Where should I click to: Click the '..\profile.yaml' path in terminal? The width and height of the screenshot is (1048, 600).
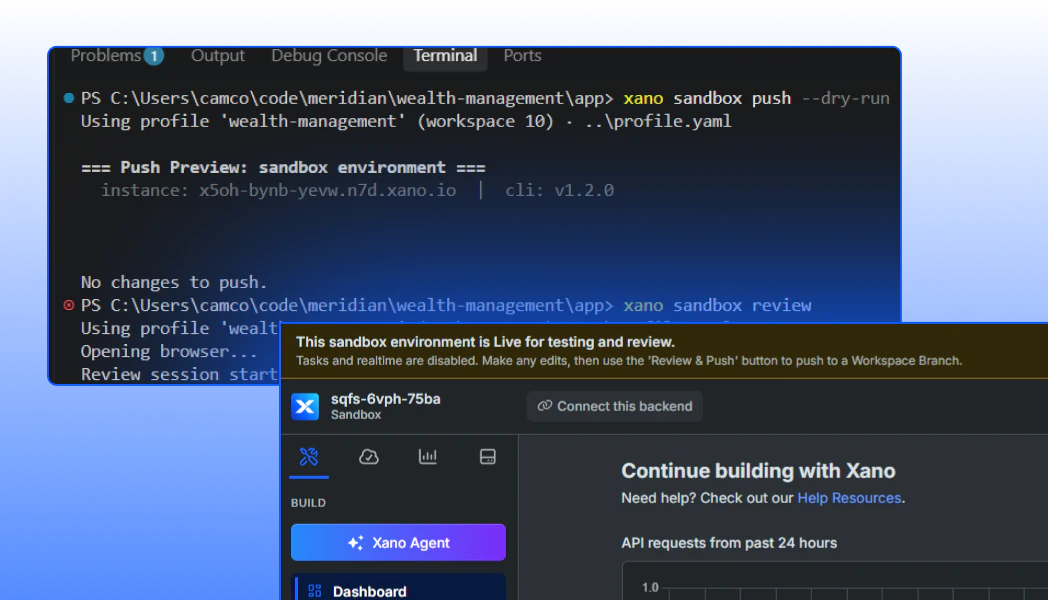click(657, 122)
